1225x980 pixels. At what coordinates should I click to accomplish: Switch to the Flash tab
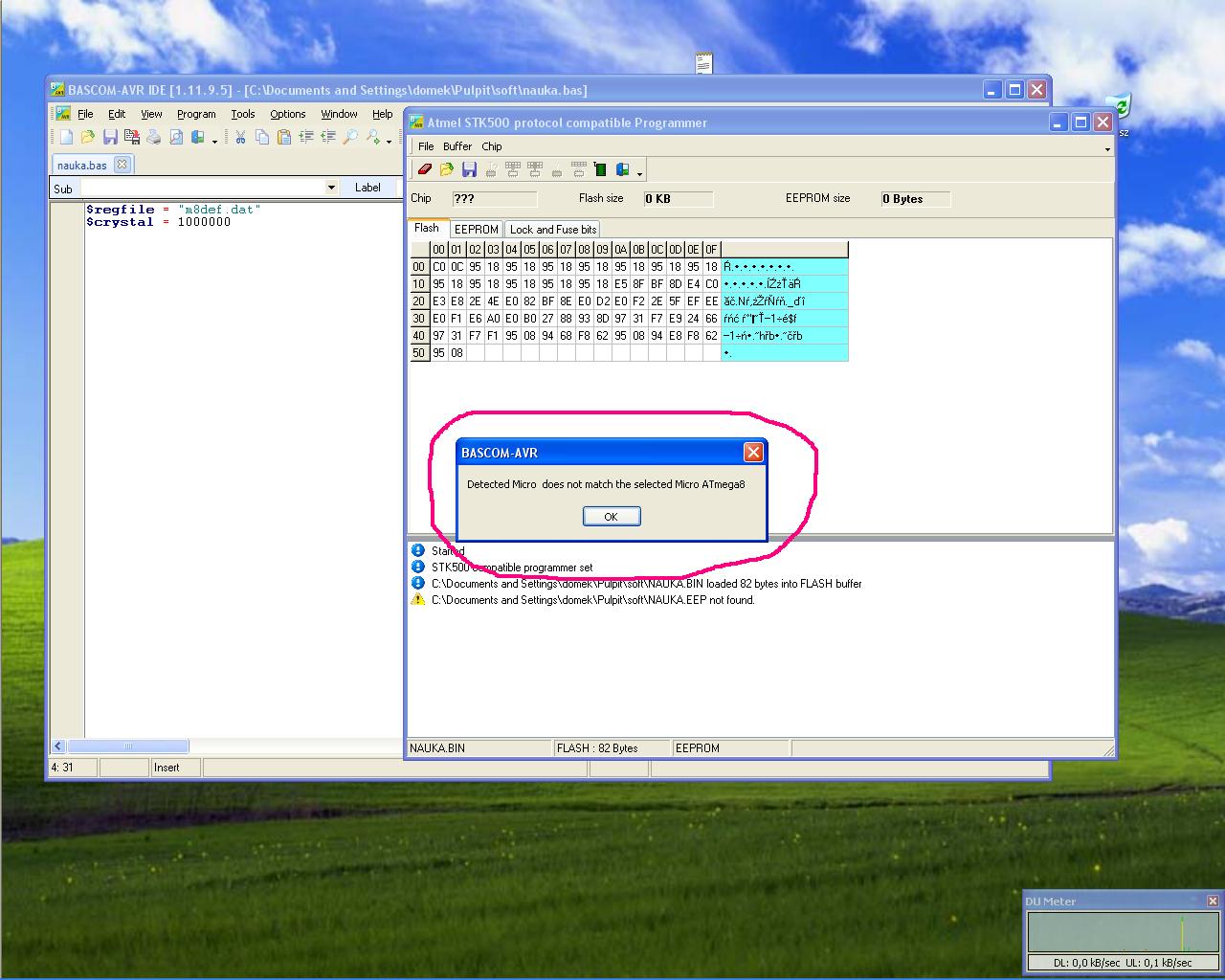click(427, 228)
